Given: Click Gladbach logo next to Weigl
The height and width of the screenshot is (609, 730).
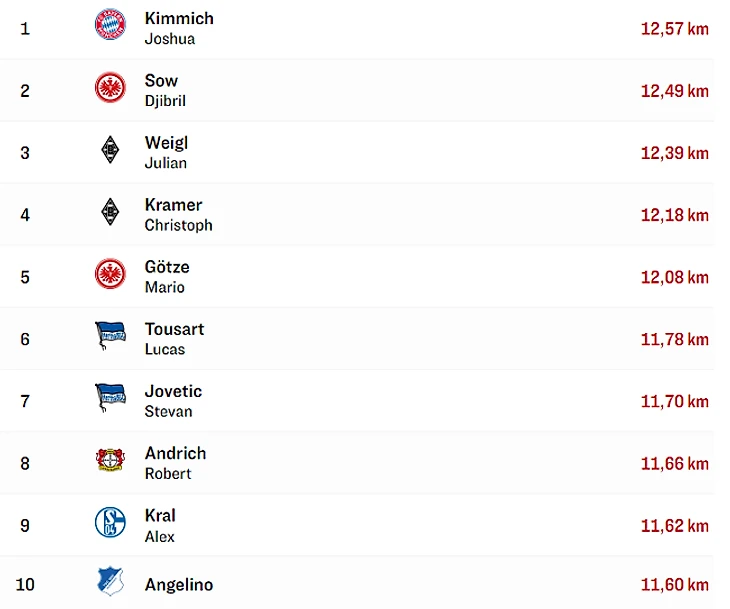Looking at the screenshot, I should [x=110, y=150].
